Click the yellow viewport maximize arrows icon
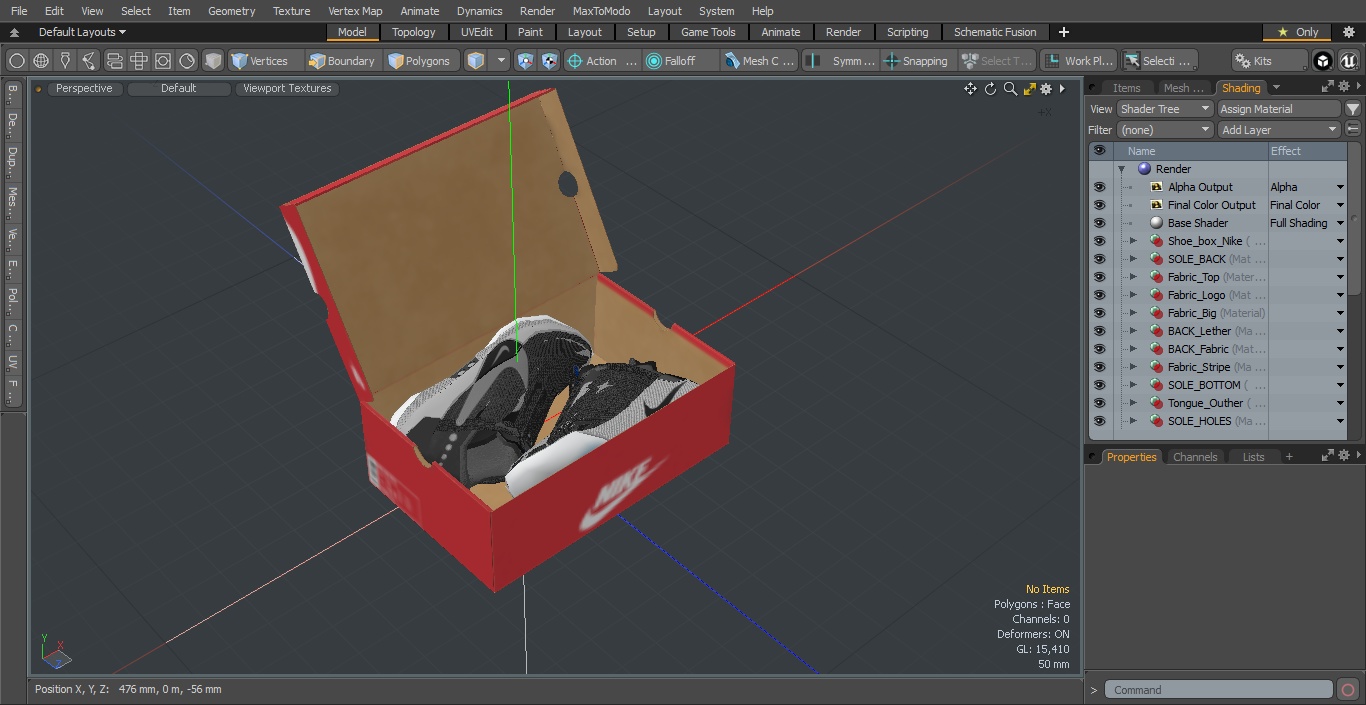Viewport: 1366px width, 705px height. [x=1029, y=89]
